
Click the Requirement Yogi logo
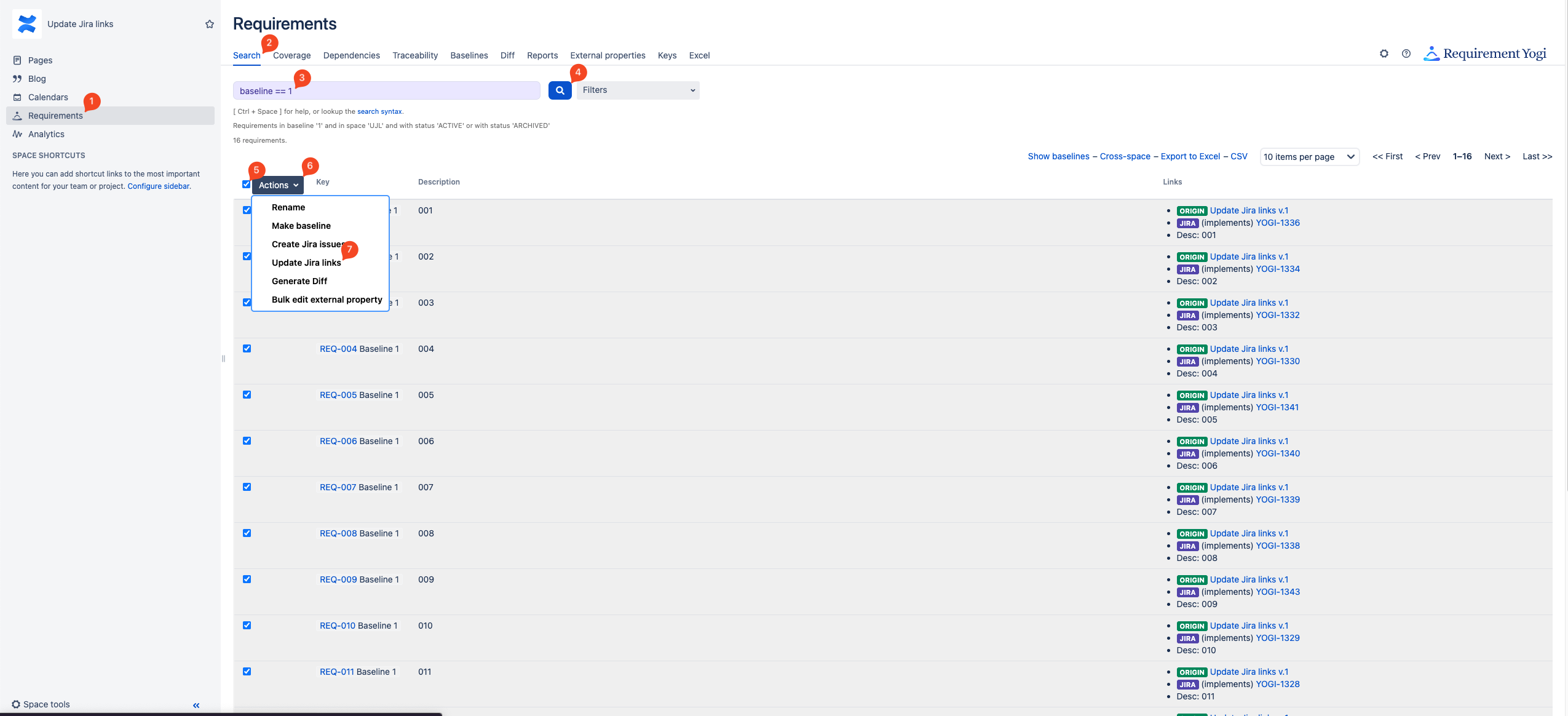1485,54
